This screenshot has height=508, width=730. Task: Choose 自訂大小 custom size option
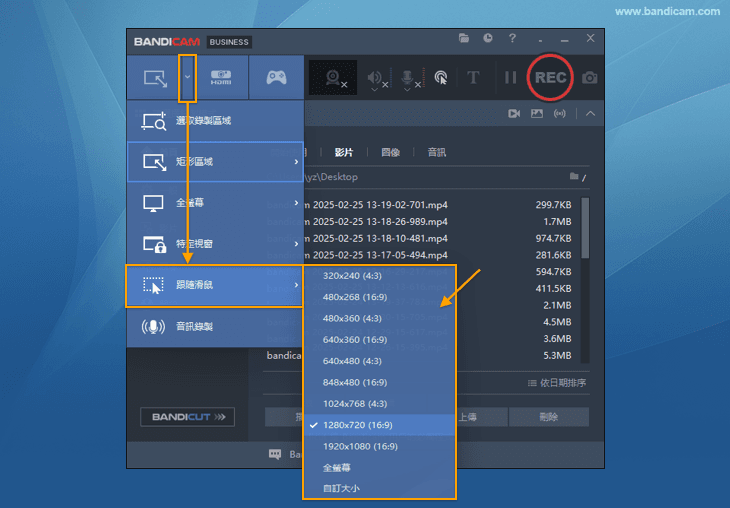click(x=379, y=488)
